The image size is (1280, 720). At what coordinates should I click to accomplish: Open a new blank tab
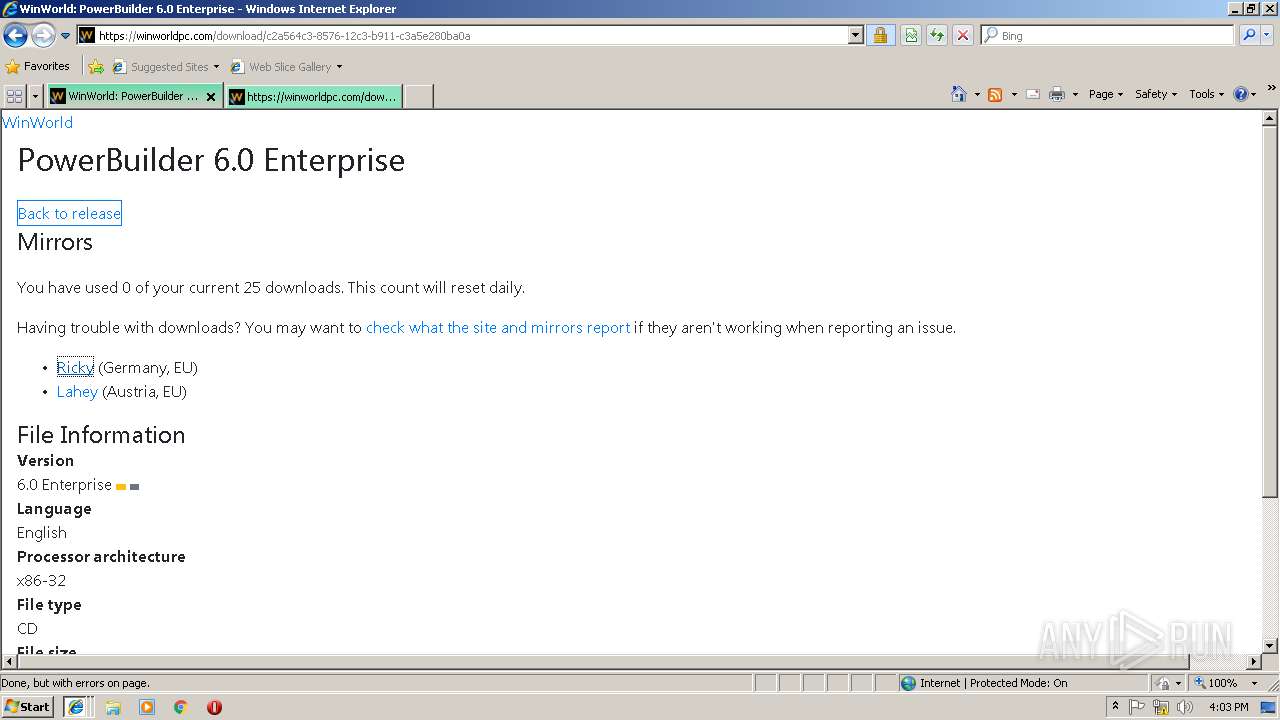click(418, 96)
